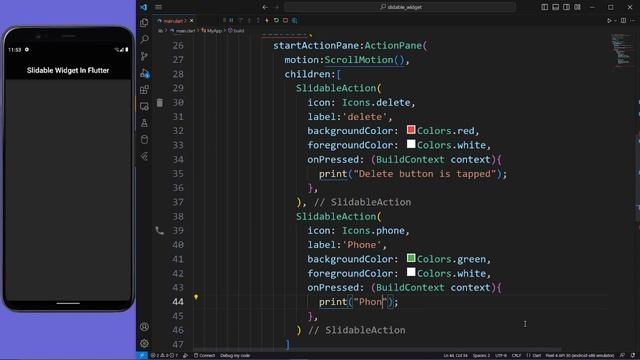Image resolution: width=640 pixels, height=360 pixels.
Task: Click the green color swatch for Colors.green
Action: 411,258
